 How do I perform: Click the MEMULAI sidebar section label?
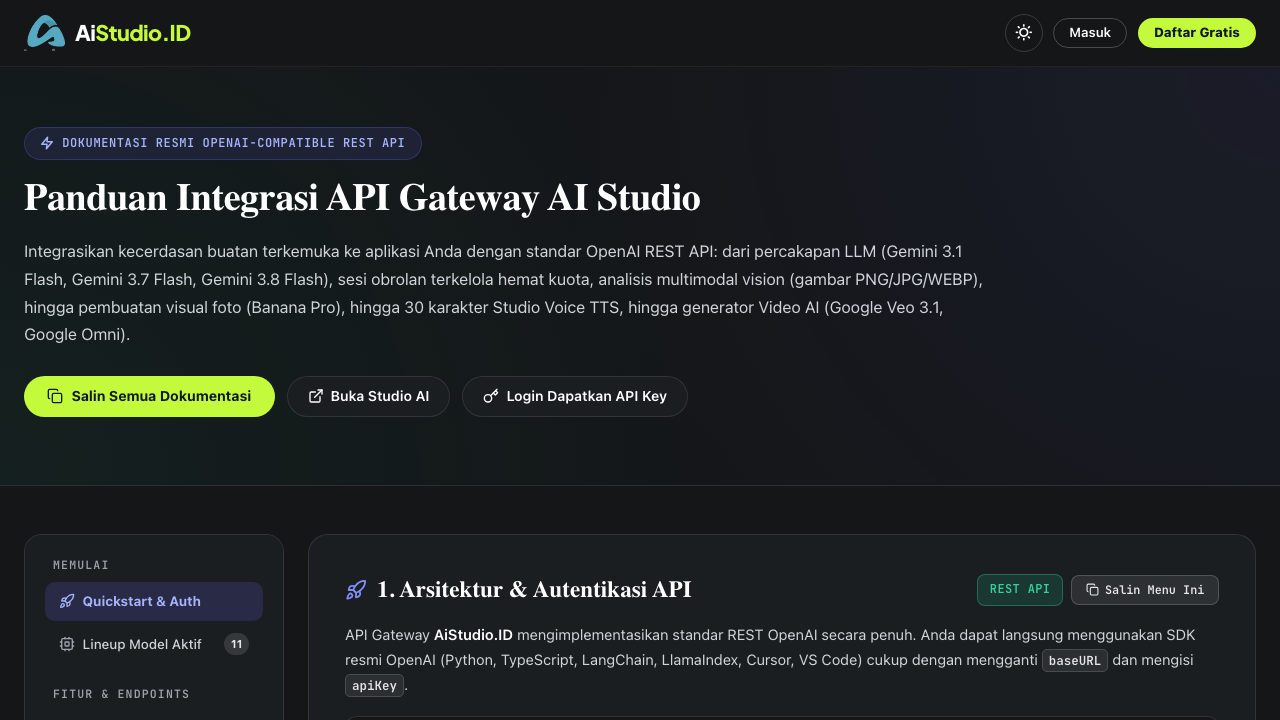[81, 565]
